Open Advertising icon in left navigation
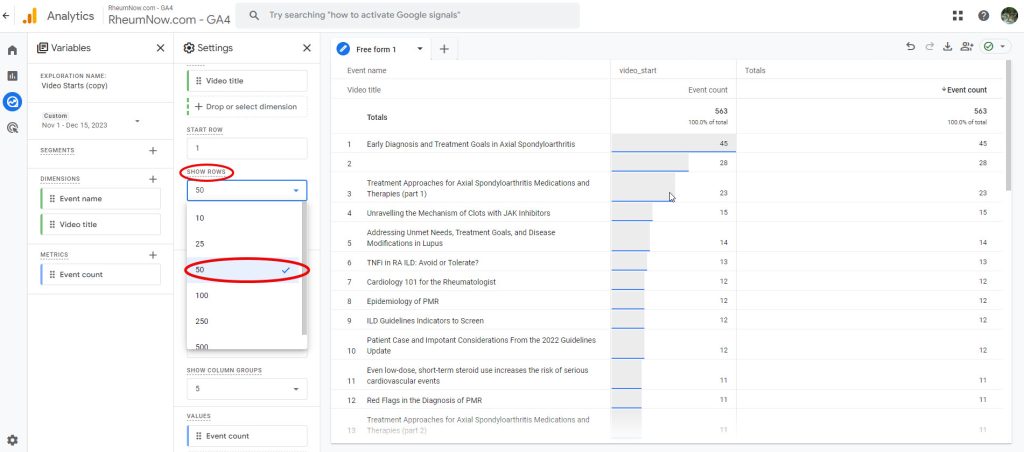The height and width of the screenshot is (452, 1024). point(12,127)
